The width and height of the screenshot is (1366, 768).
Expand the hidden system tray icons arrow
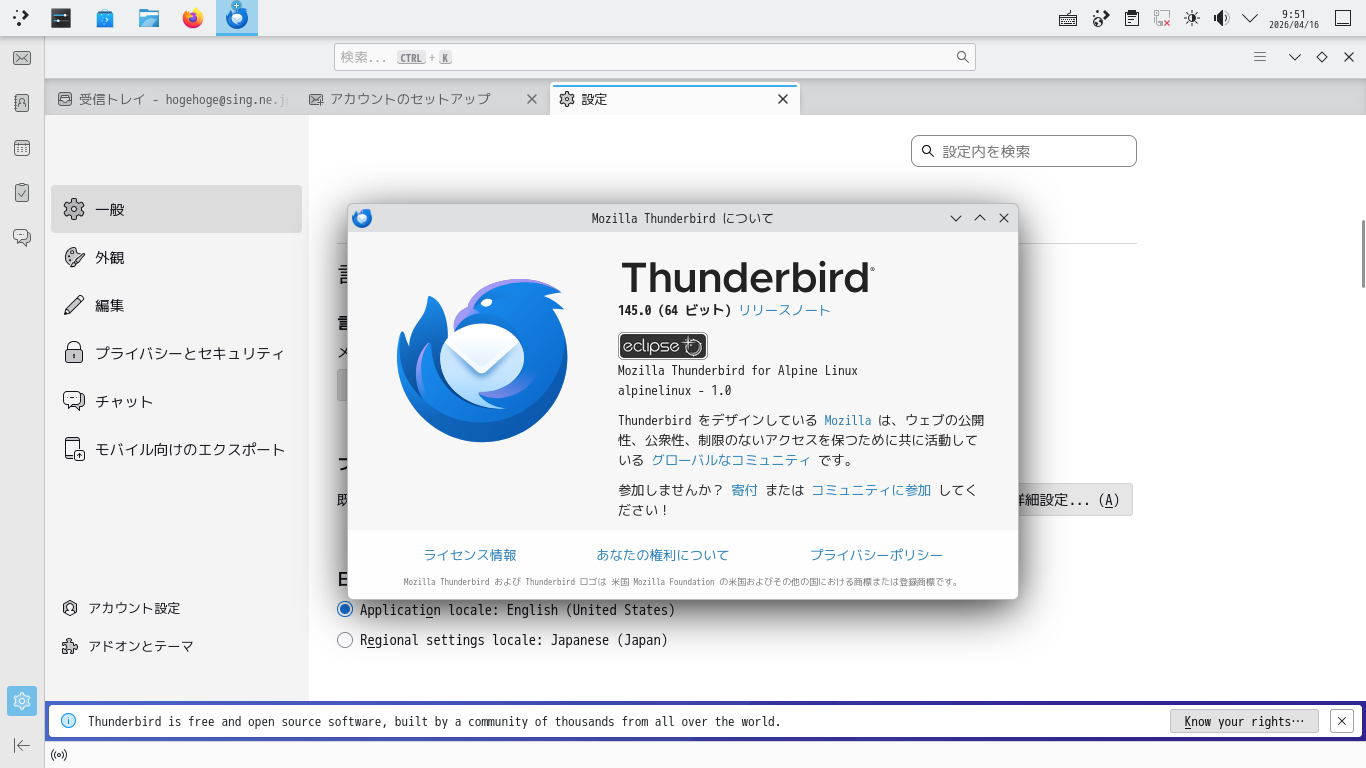coord(1250,18)
